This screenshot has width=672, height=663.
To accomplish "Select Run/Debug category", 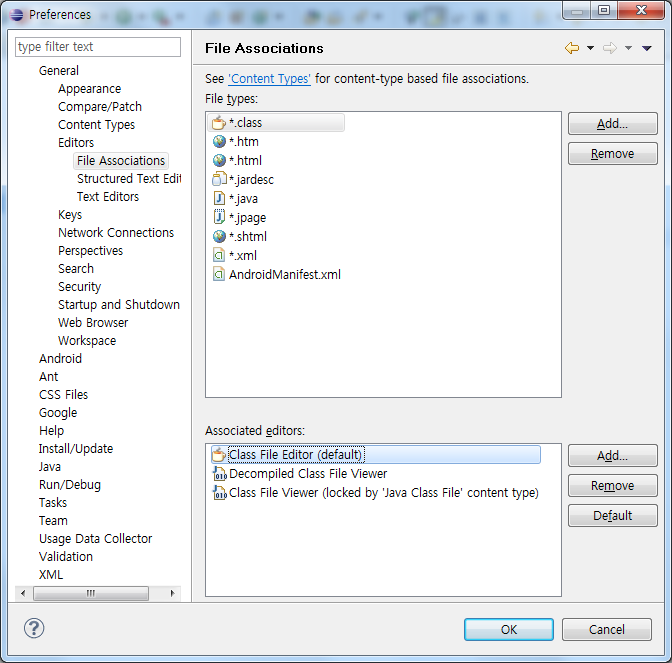I will click(70, 485).
